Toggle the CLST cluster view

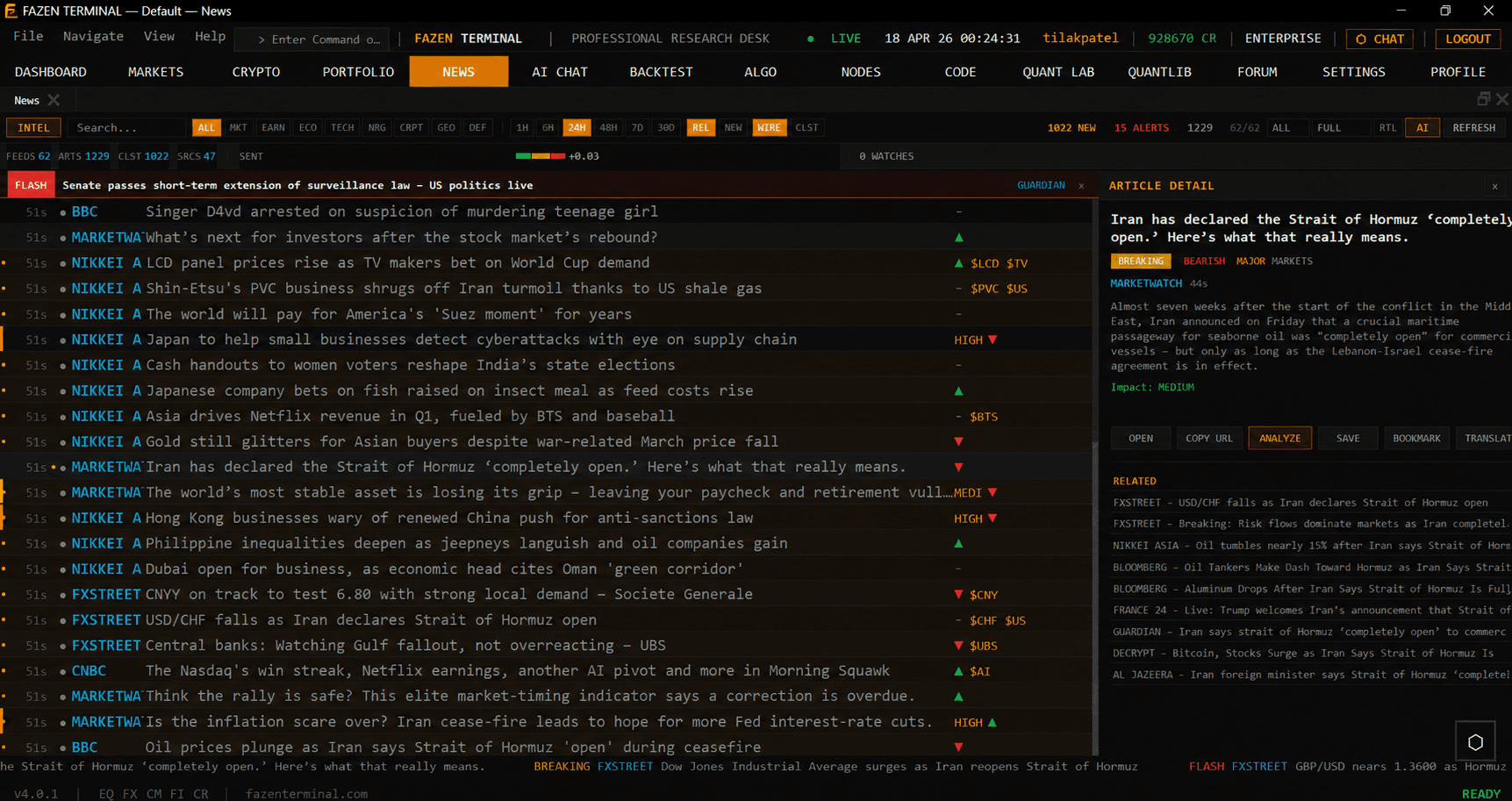(806, 128)
